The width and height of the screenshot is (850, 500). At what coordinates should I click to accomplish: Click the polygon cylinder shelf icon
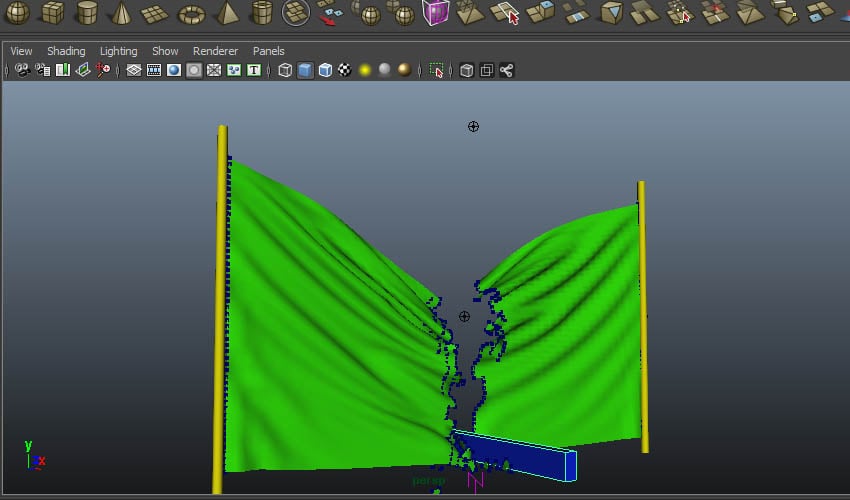click(x=87, y=13)
